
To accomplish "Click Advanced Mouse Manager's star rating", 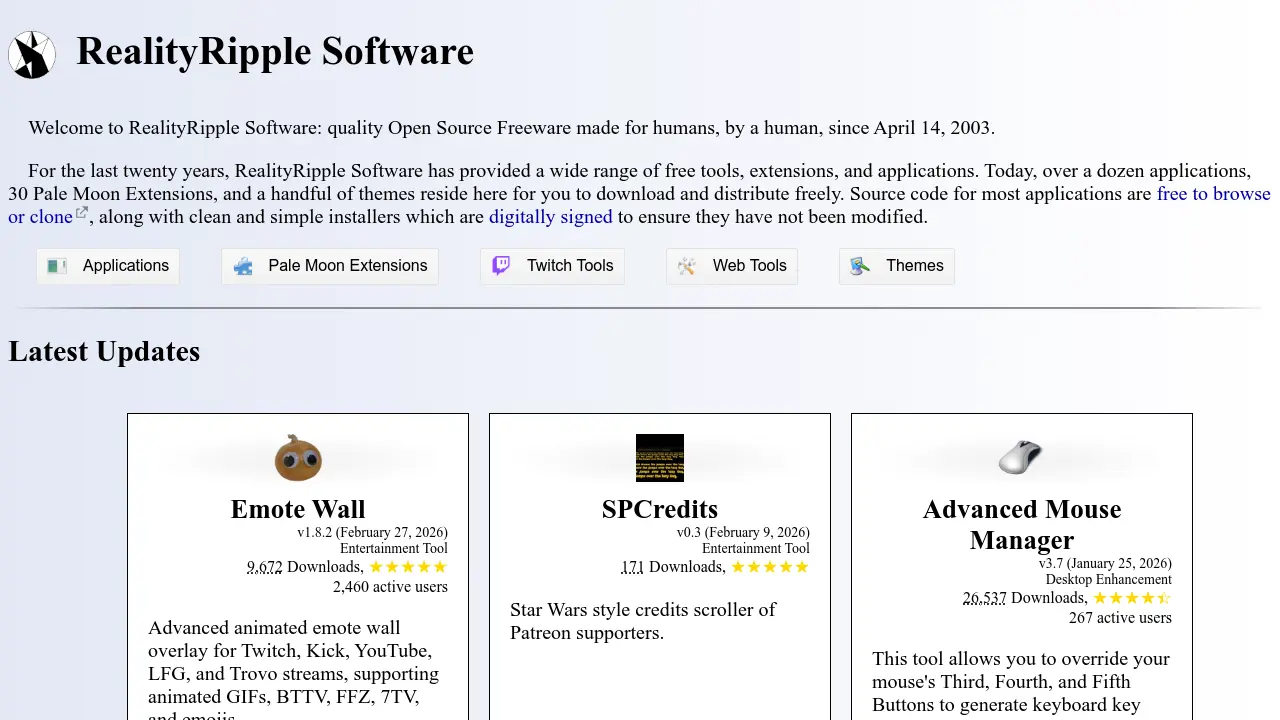I will (1132, 598).
